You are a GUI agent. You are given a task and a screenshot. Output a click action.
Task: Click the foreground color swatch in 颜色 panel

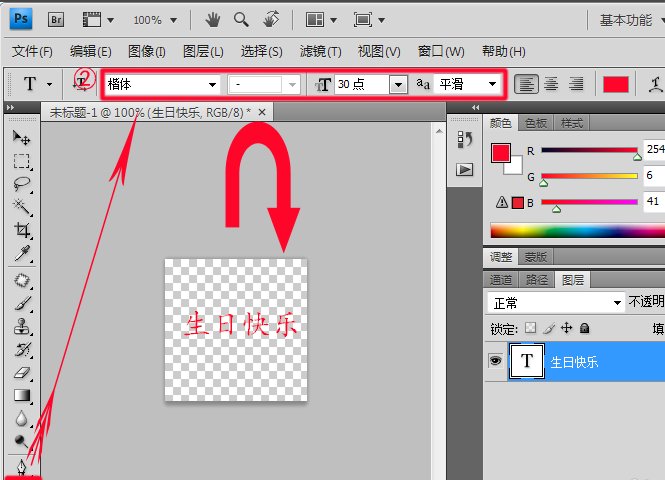pos(500,153)
